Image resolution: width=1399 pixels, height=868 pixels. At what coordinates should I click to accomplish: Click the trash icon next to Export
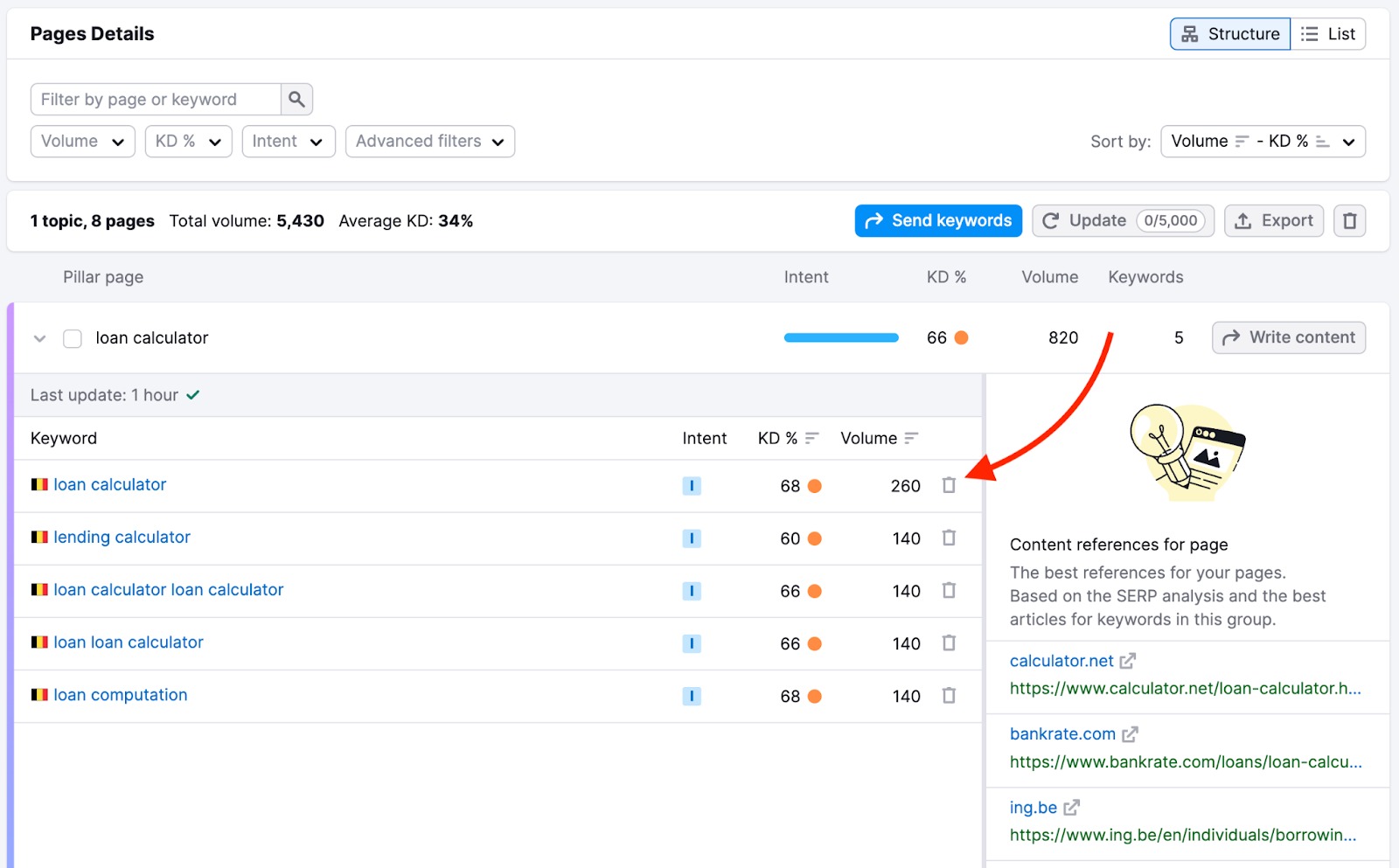pyautogui.click(x=1349, y=221)
